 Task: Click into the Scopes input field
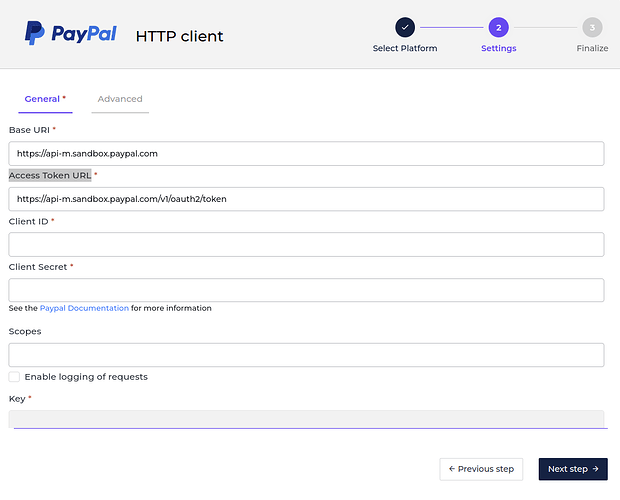[x=306, y=355]
